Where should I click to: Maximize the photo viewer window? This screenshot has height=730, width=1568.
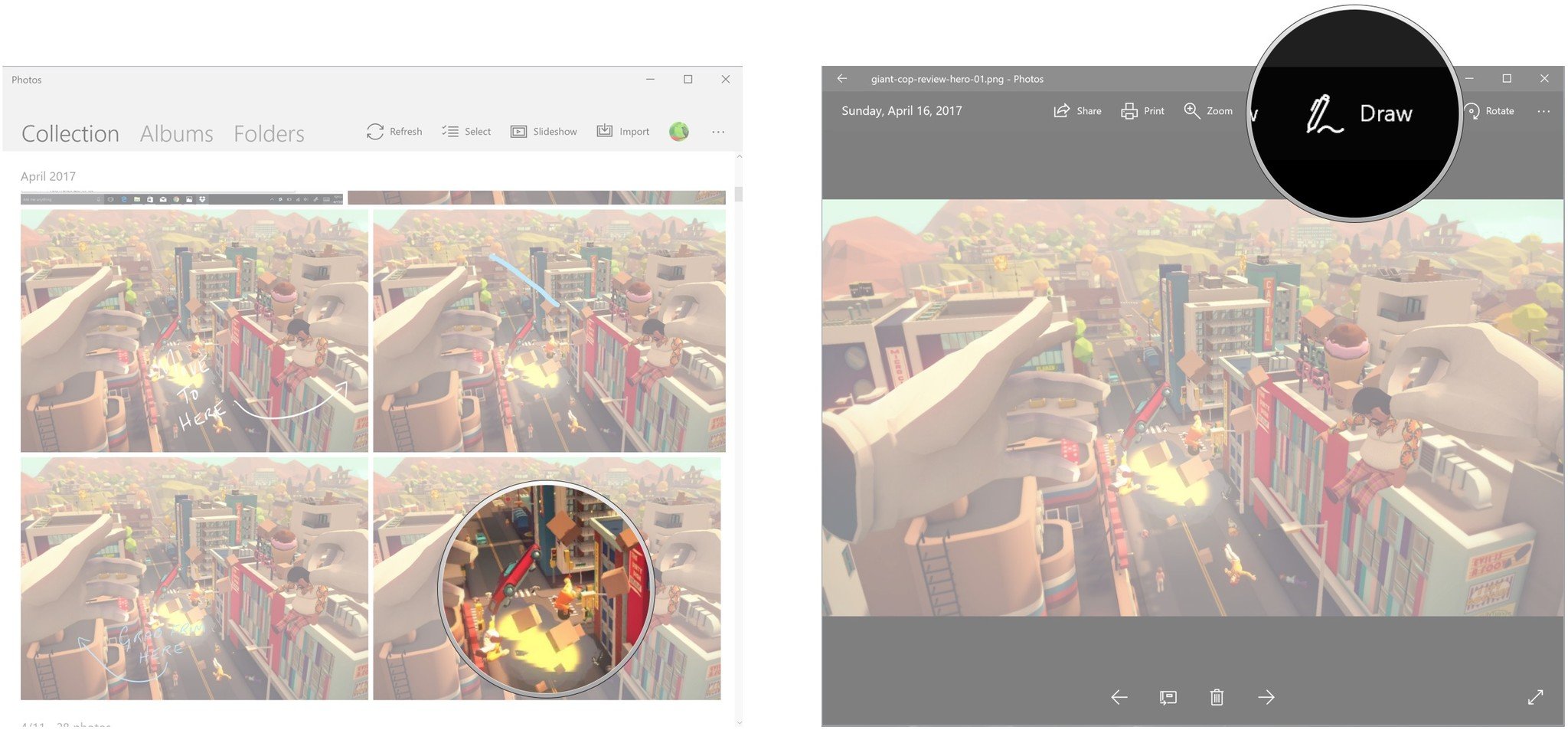pyautogui.click(x=1507, y=79)
